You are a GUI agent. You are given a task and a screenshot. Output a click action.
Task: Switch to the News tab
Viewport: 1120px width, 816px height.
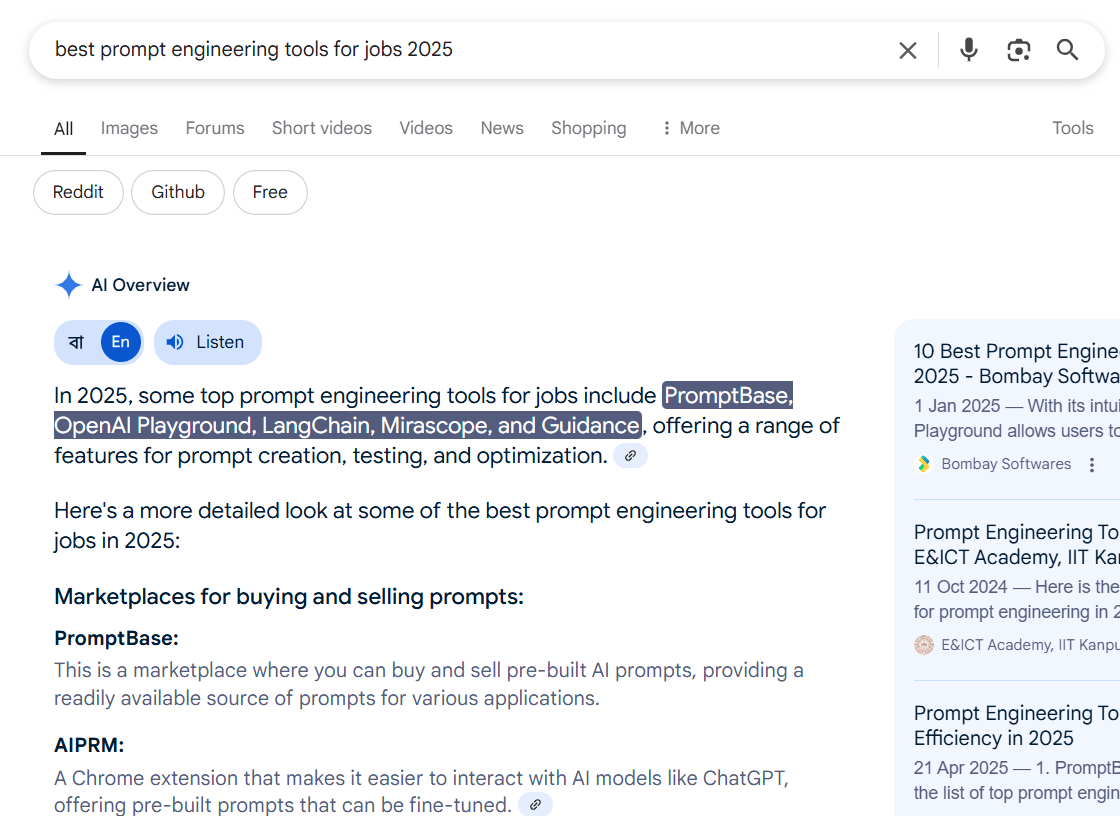(502, 128)
